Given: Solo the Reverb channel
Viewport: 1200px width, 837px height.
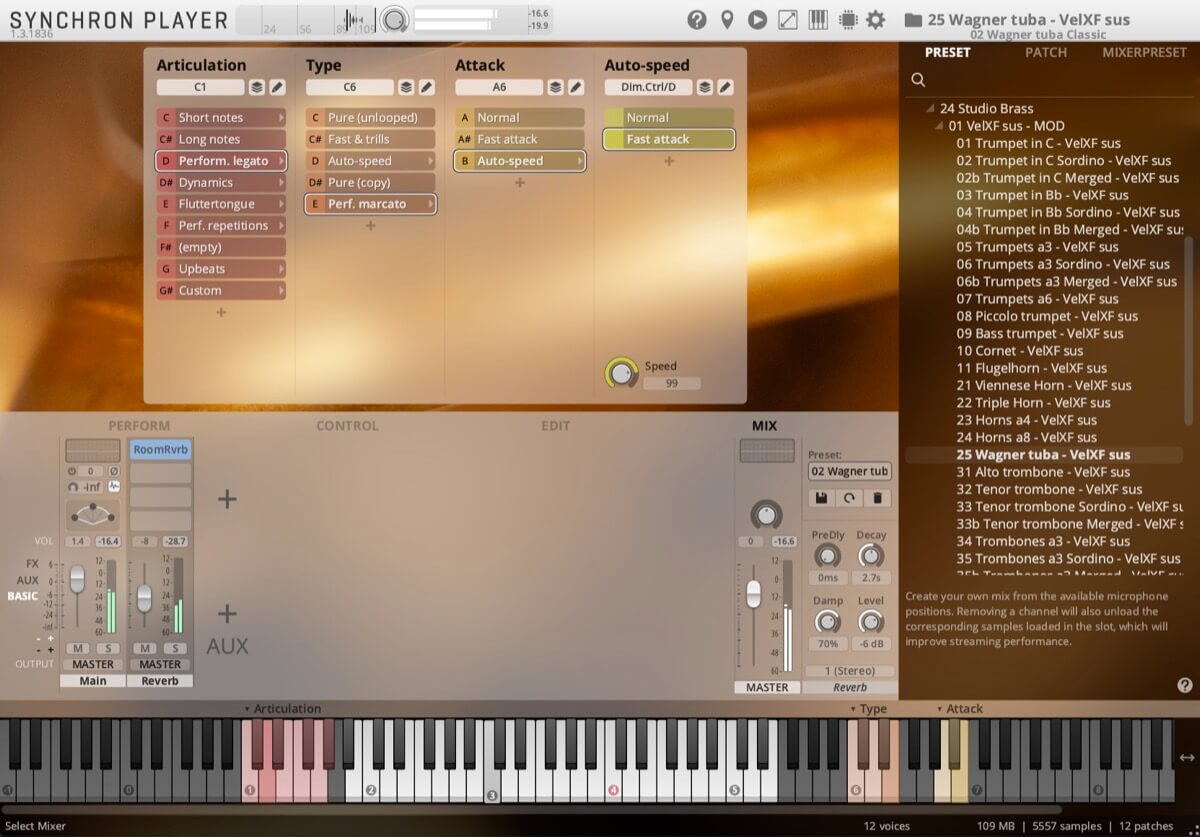Looking at the screenshot, I should coord(175,648).
